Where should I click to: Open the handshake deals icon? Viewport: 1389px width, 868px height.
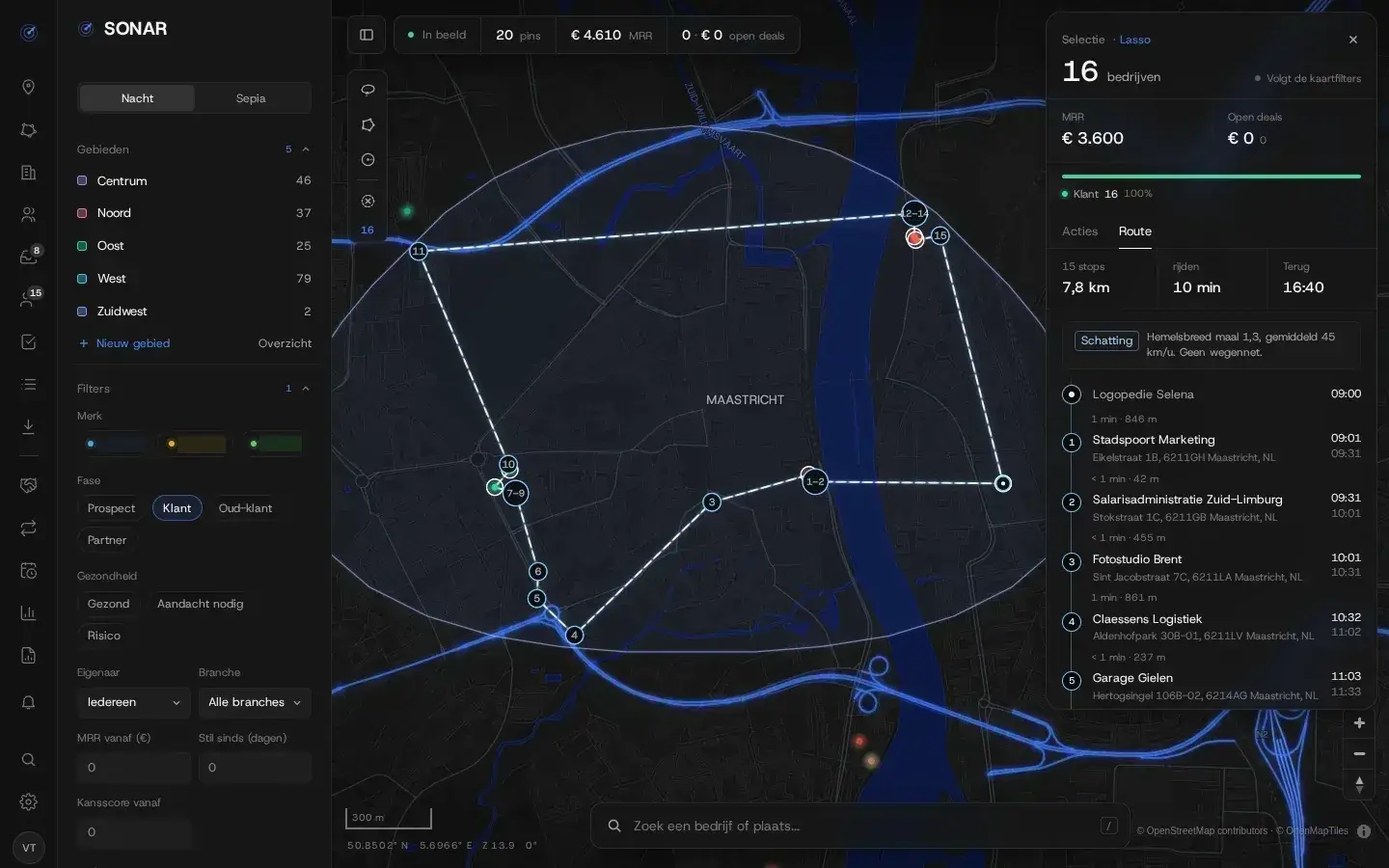coord(29,485)
